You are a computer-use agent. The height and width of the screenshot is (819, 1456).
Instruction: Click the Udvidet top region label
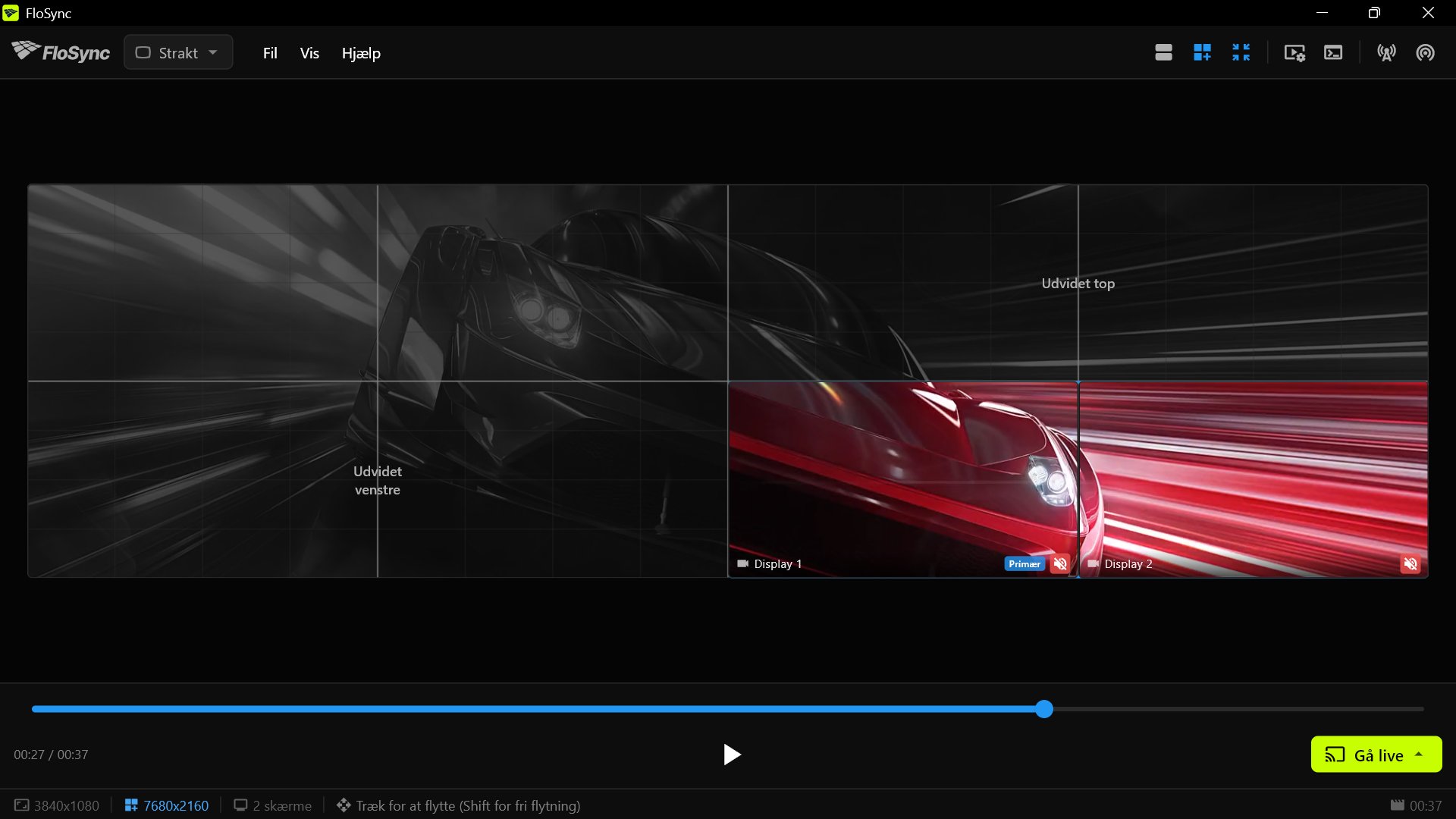(1078, 283)
